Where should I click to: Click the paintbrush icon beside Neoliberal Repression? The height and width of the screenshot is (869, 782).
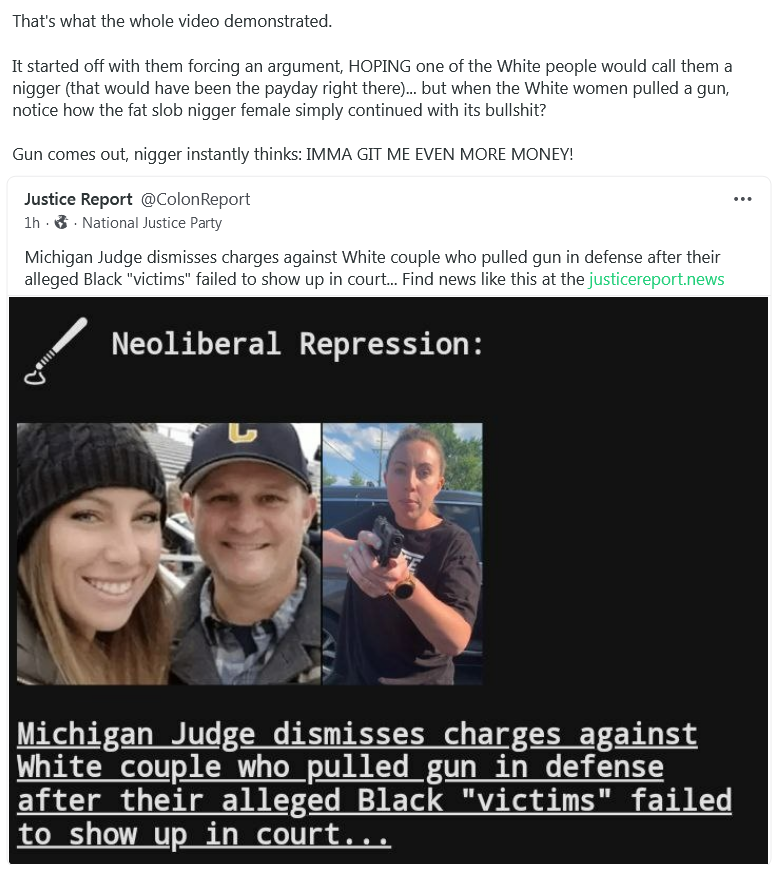tap(55, 351)
